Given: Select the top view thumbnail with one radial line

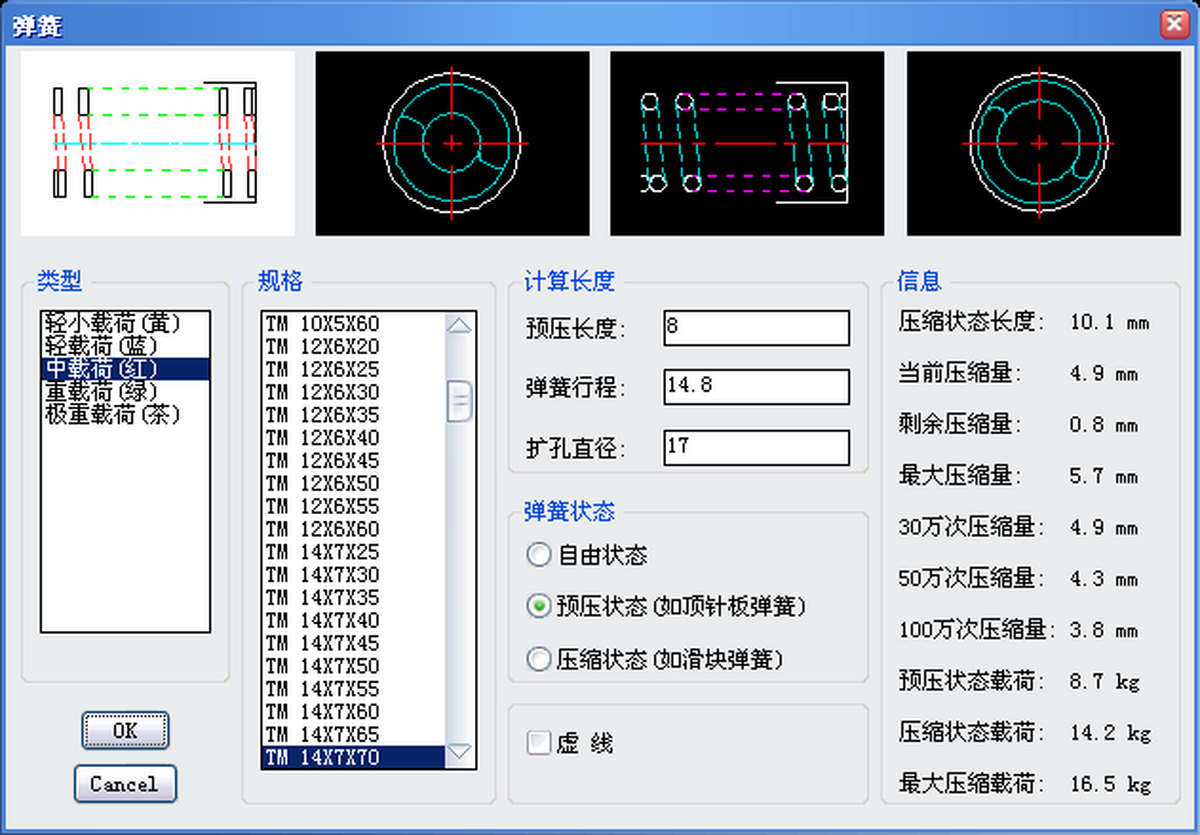Looking at the screenshot, I should click(452, 144).
